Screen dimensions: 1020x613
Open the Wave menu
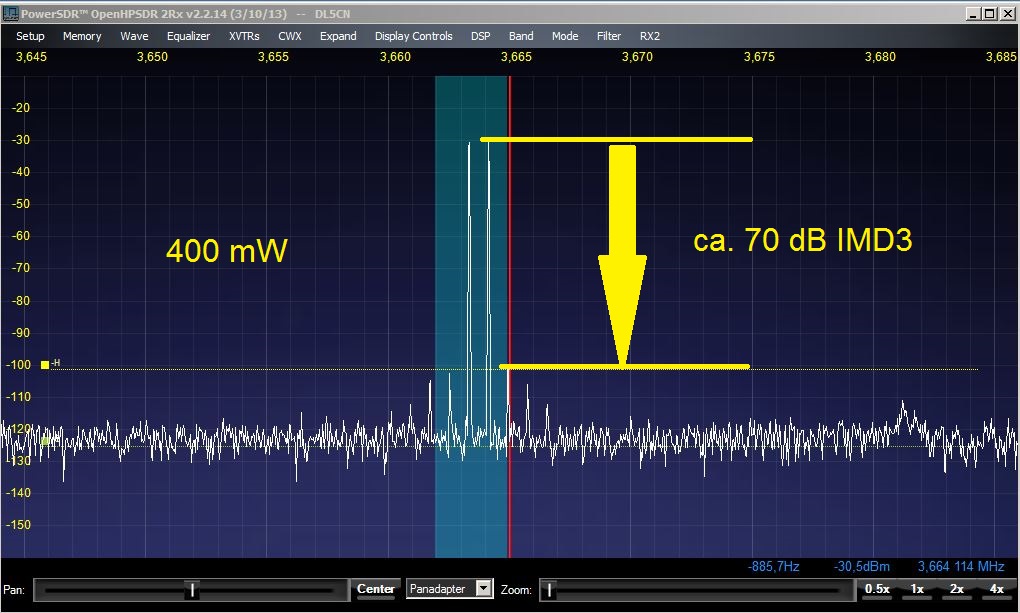[x=134, y=36]
